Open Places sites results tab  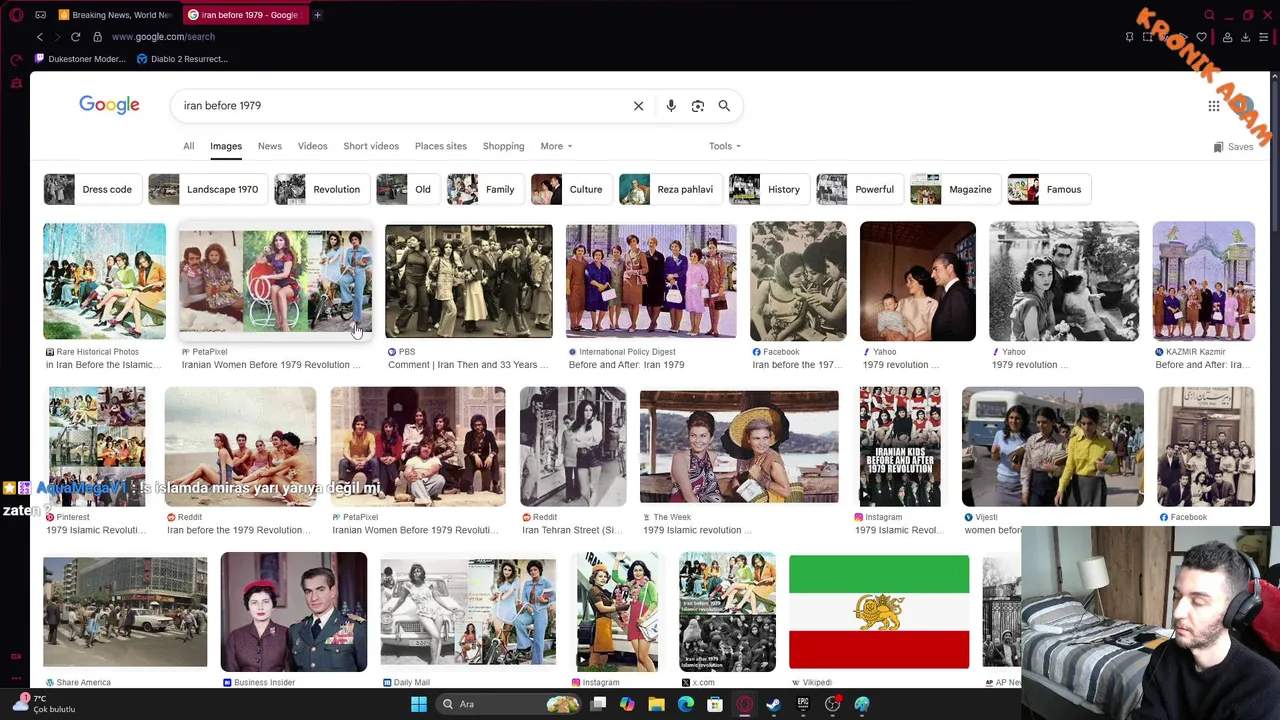(441, 146)
